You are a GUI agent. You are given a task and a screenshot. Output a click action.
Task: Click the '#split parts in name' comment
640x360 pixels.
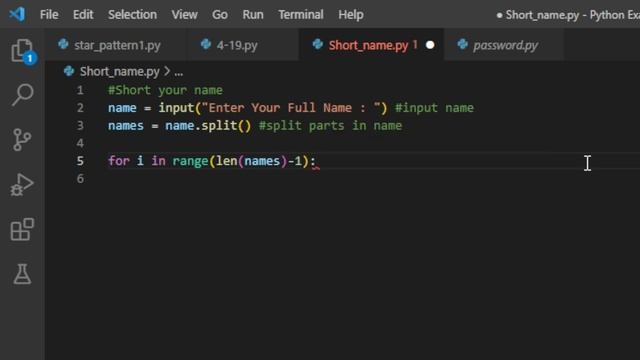coord(331,126)
